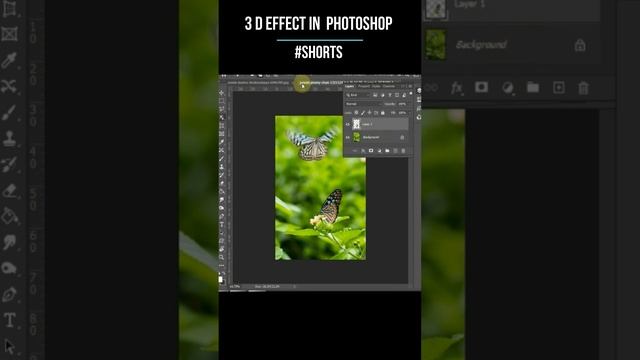This screenshot has width=640, height=360.
Task: Add layer mask using enlarged blurred panel icon
Action: point(482,87)
